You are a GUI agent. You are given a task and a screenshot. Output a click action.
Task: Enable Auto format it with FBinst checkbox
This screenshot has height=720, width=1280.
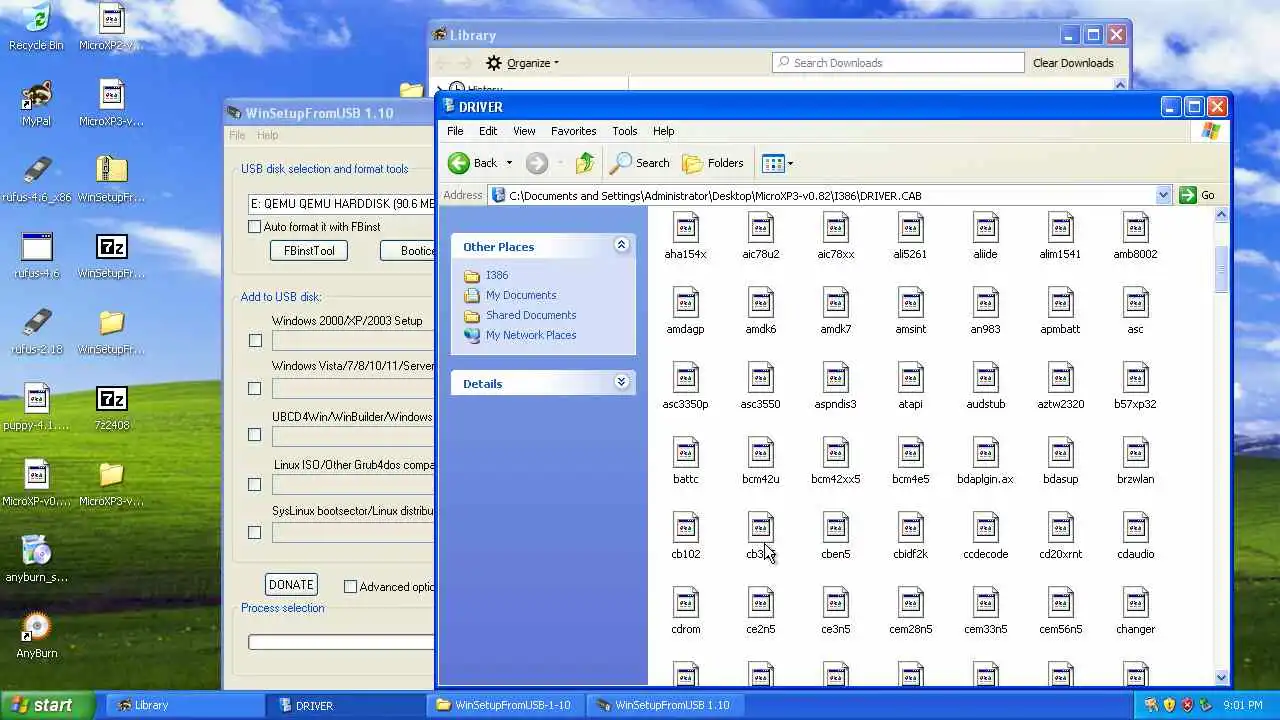pos(255,227)
